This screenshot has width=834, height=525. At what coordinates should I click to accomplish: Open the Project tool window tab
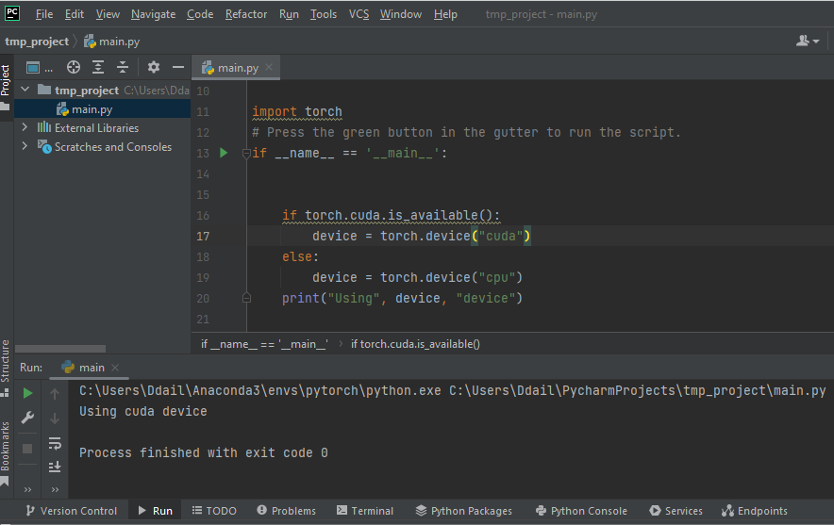coord(6,87)
